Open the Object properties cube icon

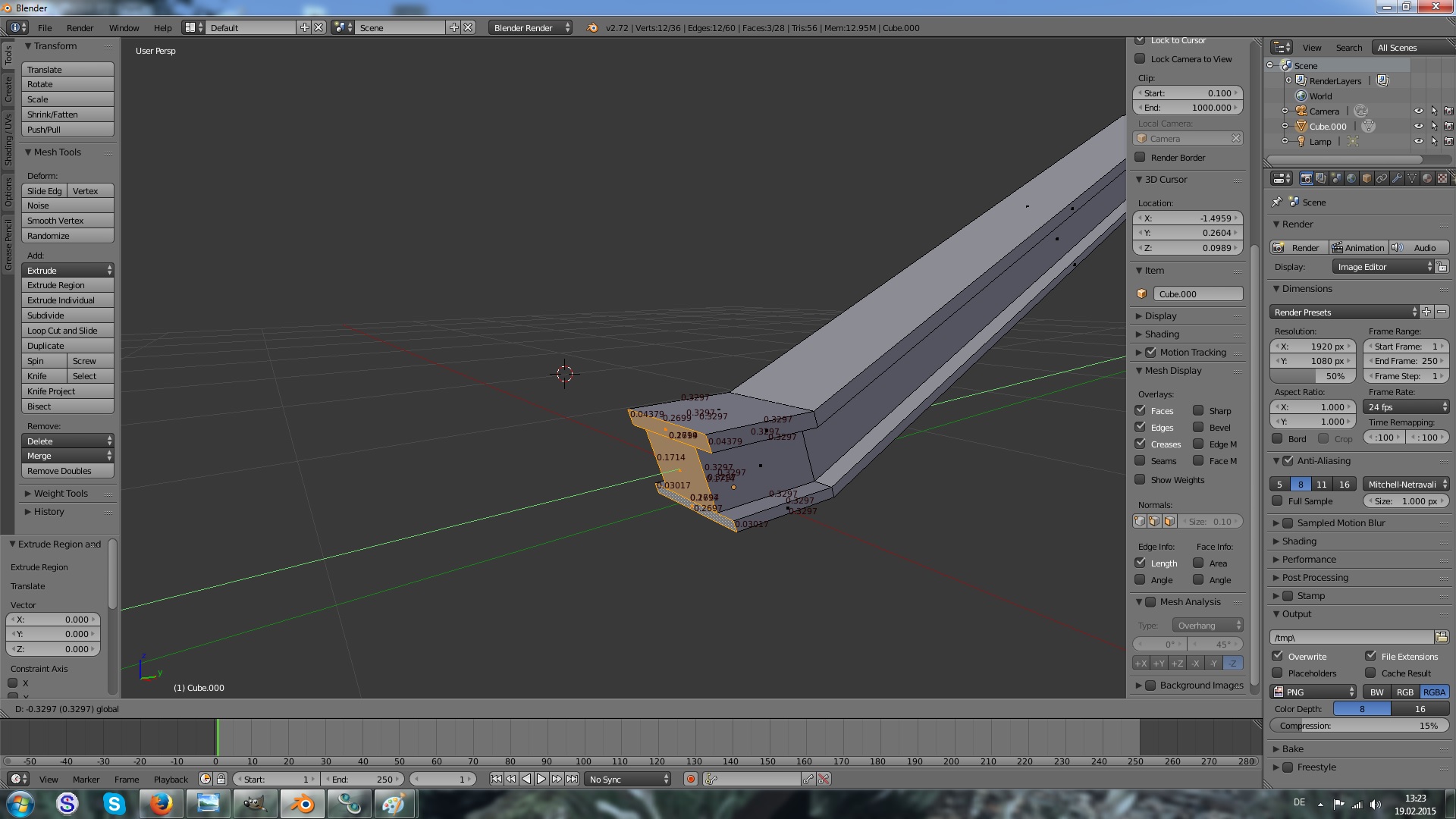1367,178
